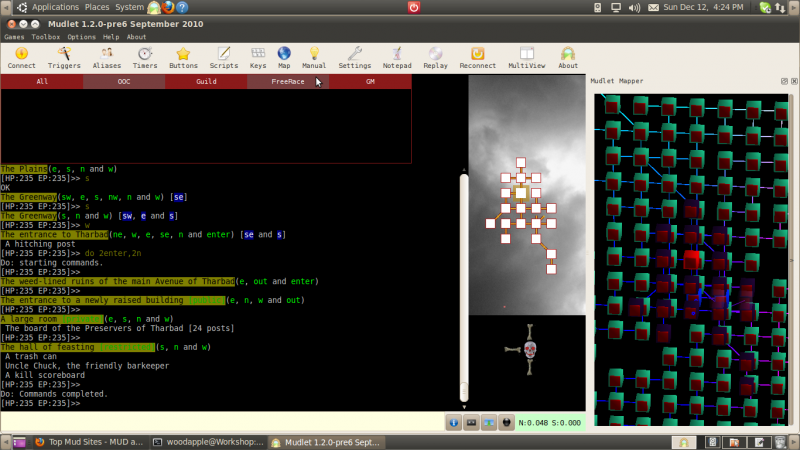Open Mudlet Settings

355,58
